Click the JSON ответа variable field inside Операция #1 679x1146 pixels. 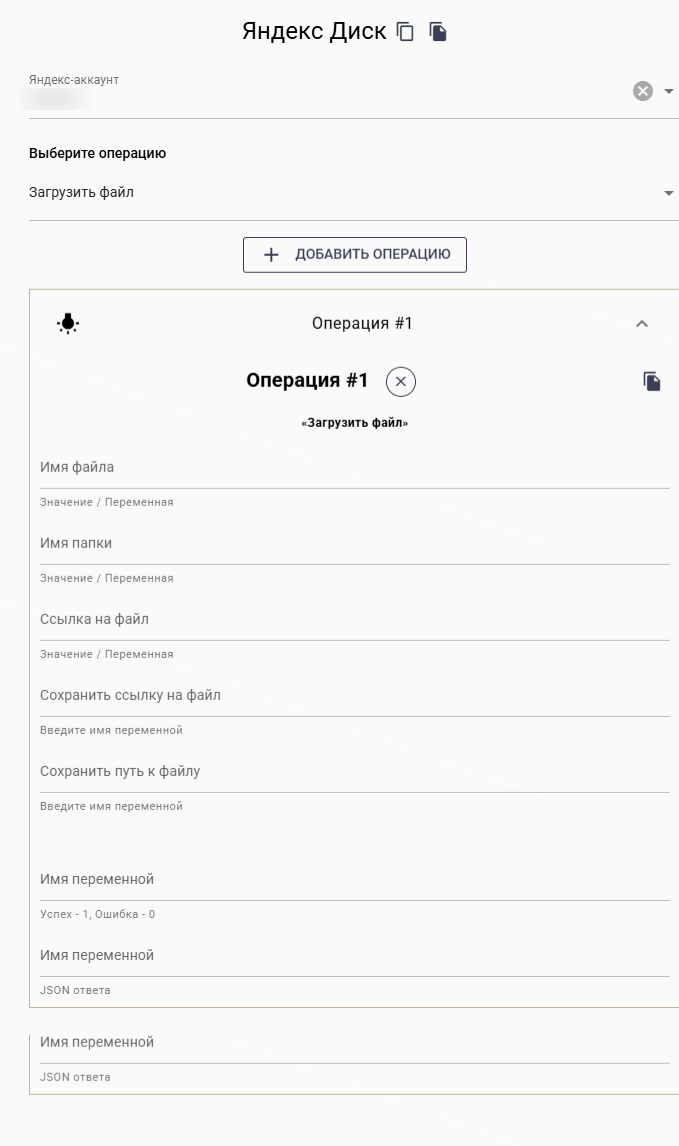point(354,956)
